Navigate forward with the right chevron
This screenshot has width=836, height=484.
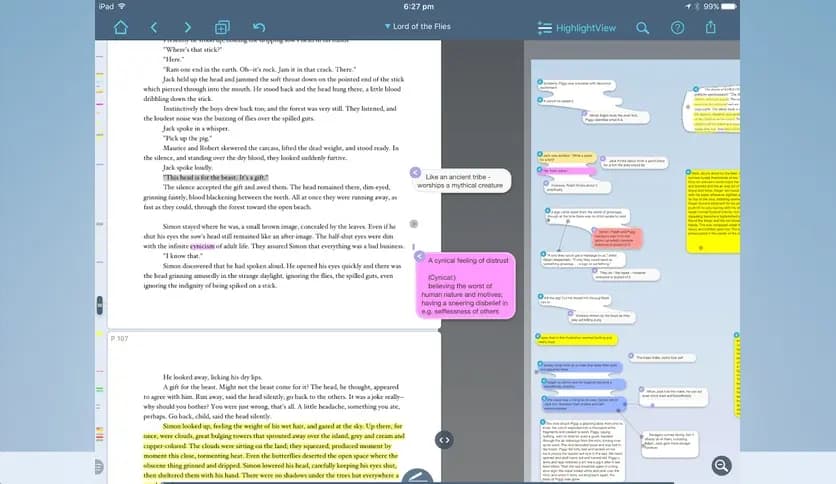click(x=187, y=27)
